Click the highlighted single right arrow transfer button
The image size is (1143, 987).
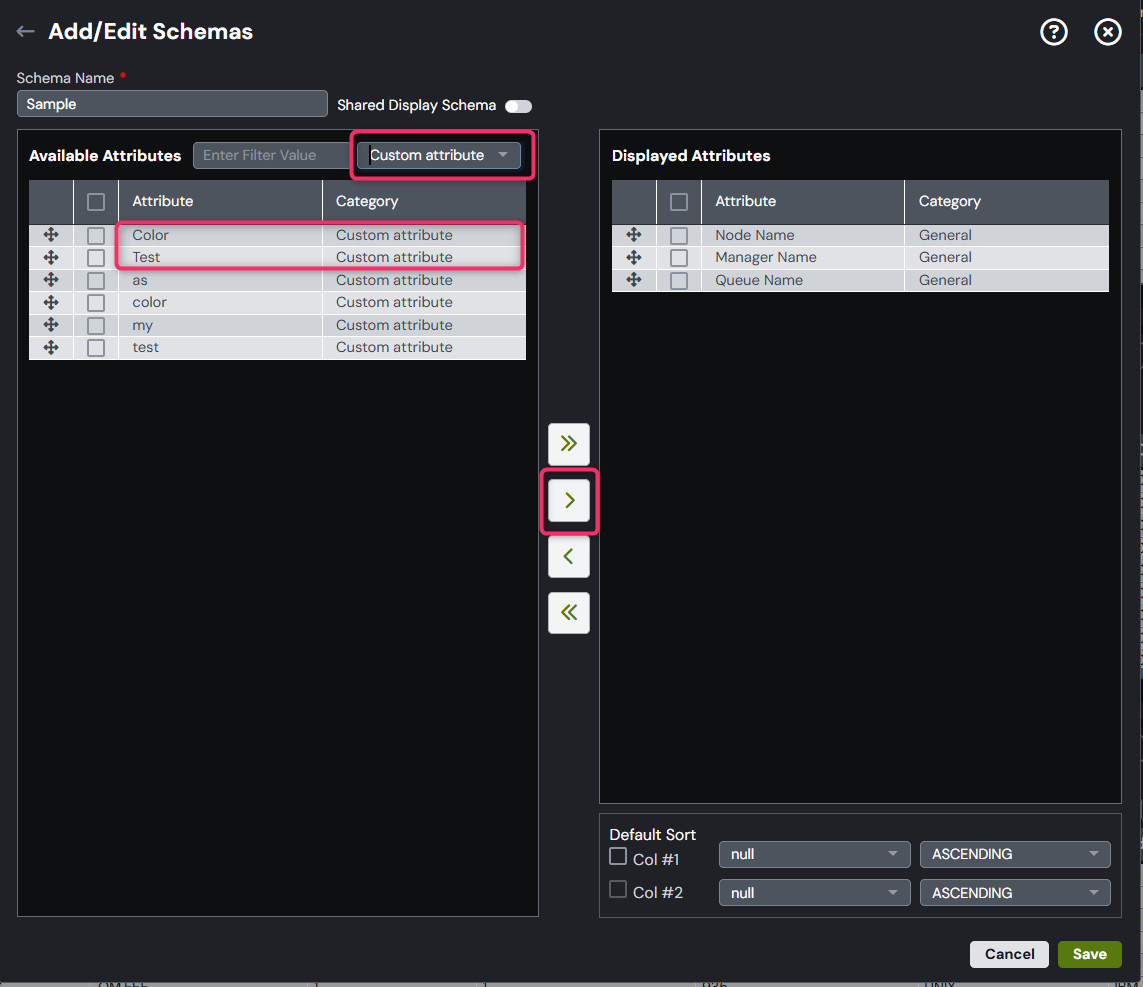(x=568, y=500)
